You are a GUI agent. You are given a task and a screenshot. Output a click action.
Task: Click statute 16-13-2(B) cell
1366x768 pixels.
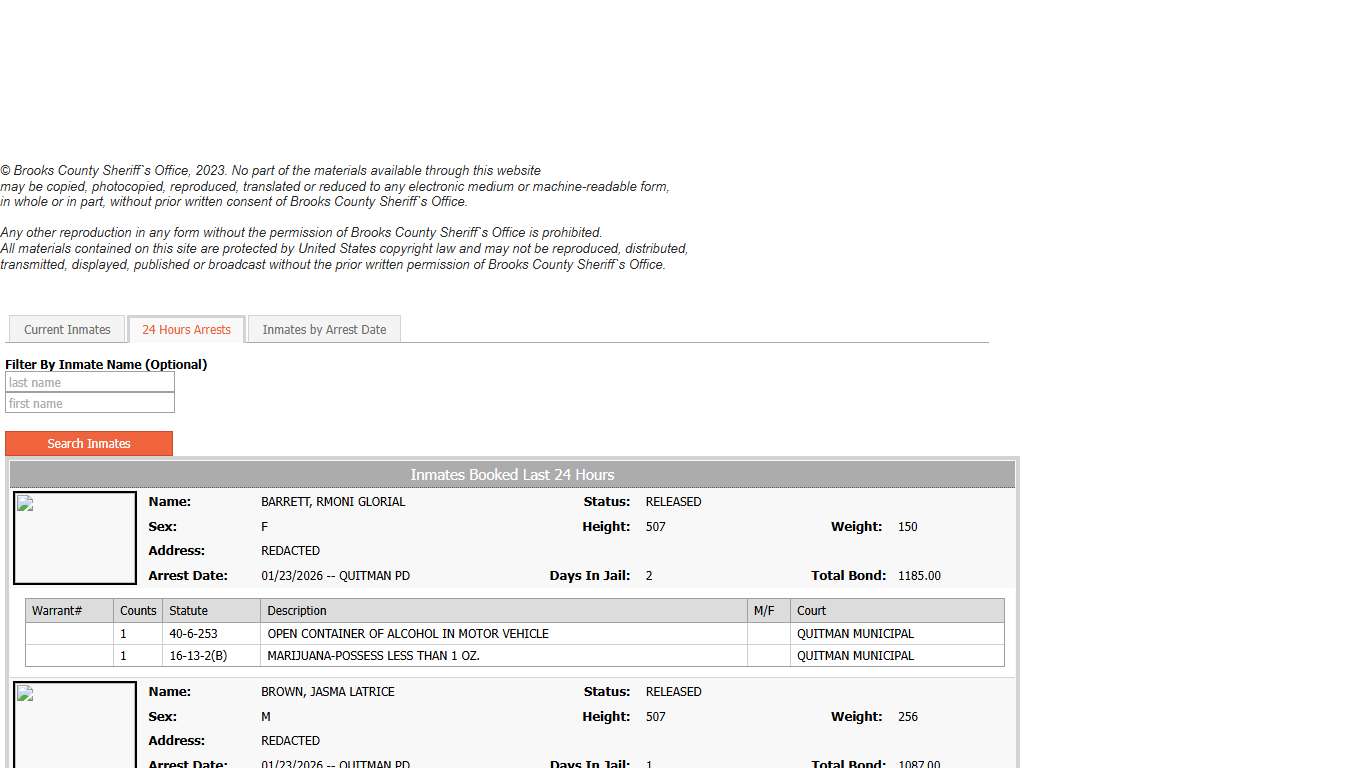coord(198,656)
